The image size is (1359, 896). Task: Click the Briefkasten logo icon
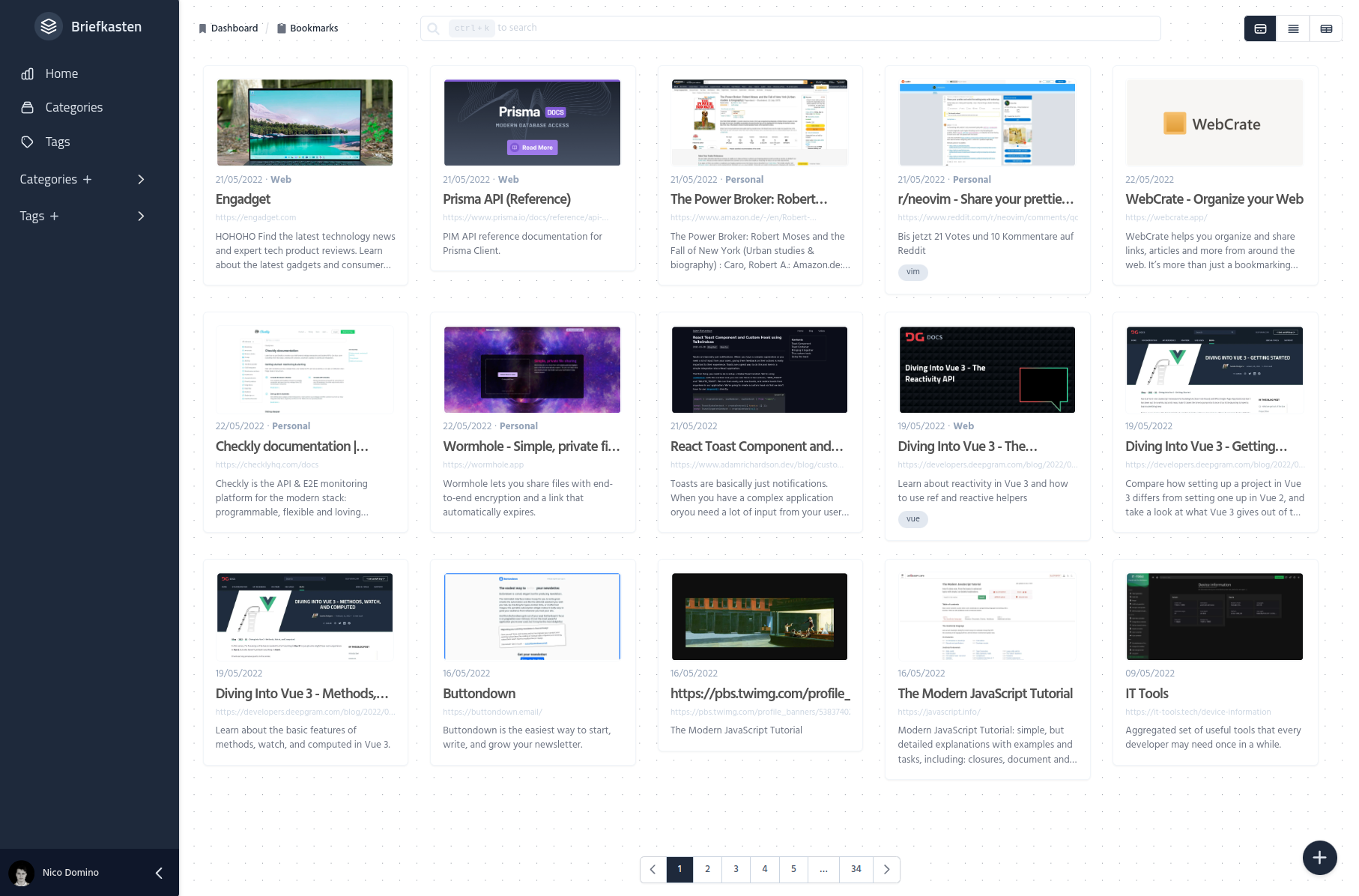(x=49, y=27)
